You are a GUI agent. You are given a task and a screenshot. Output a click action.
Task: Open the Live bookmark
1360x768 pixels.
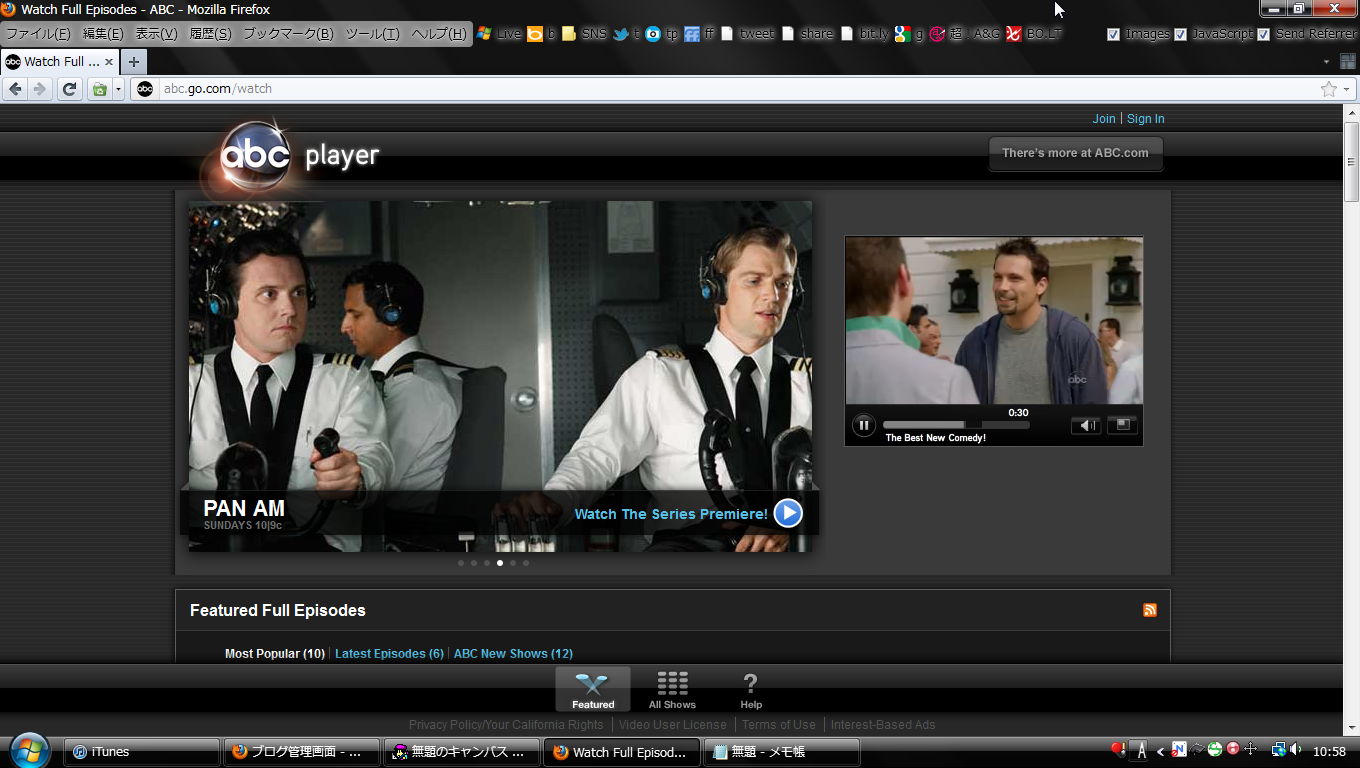click(499, 34)
